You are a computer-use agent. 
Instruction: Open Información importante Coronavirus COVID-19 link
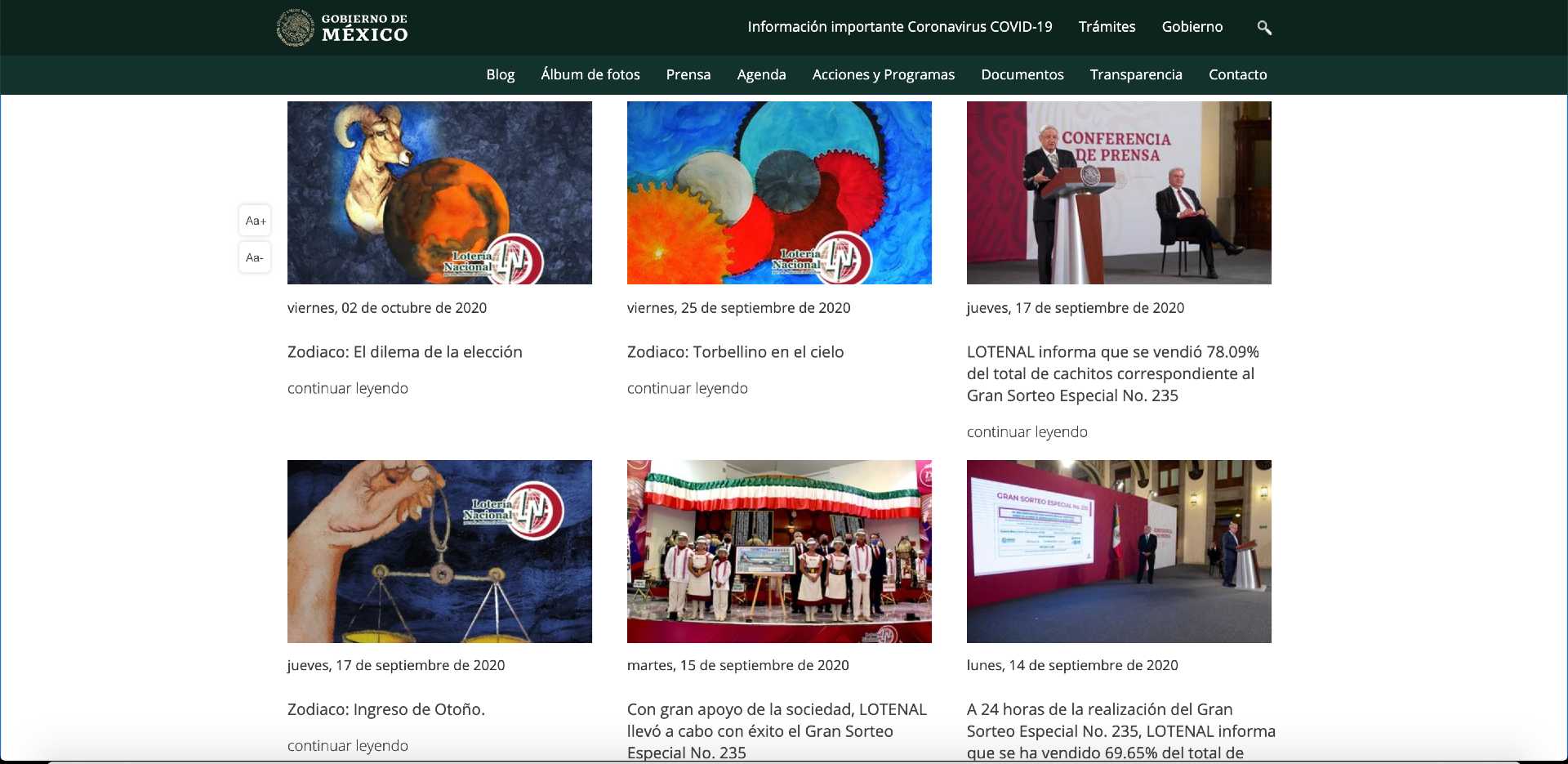coord(900,27)
